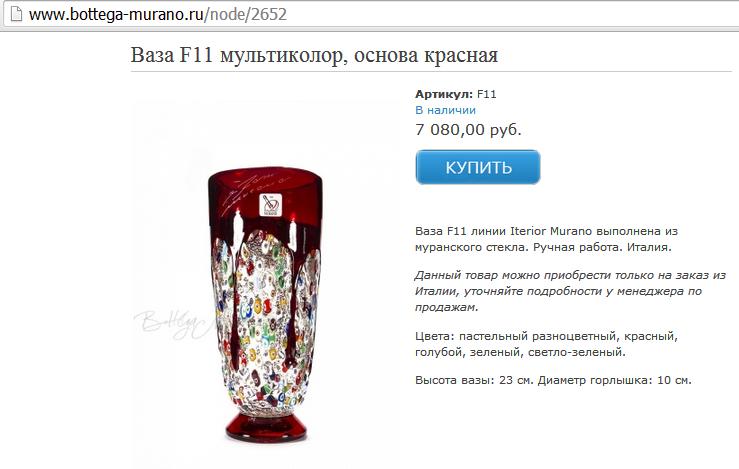Screen dimensions: 739x469
Task: Click the Bottega signature watermark on photo
Action: [x=172, y=324]
